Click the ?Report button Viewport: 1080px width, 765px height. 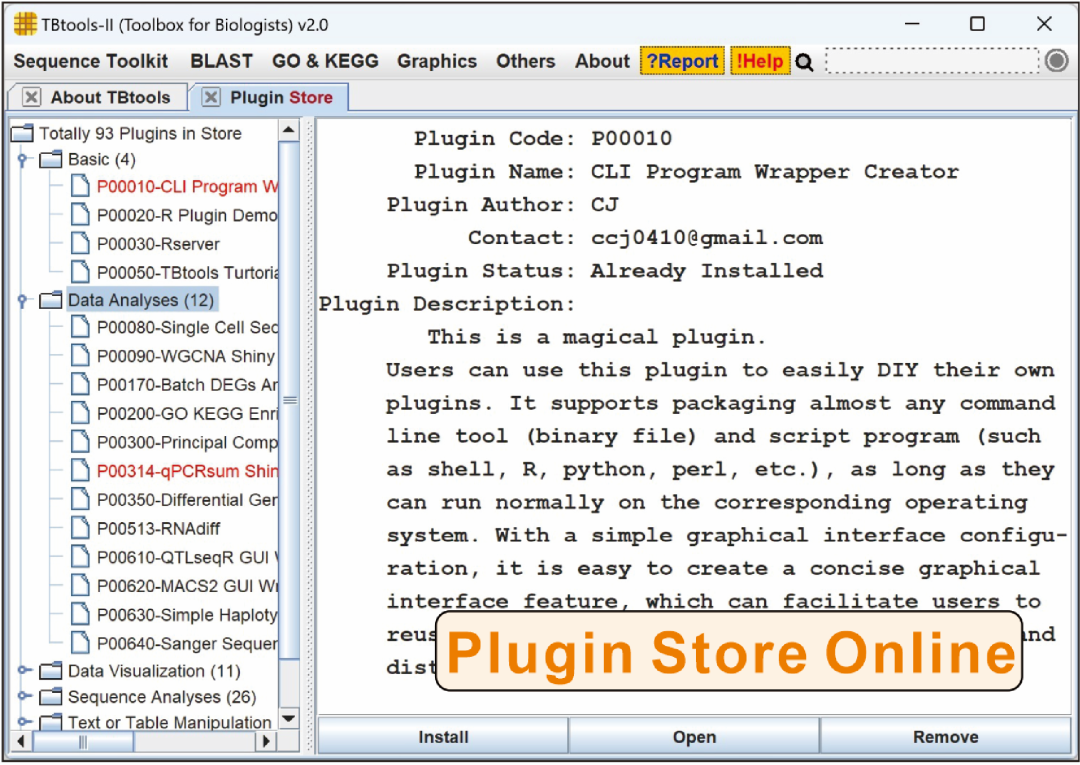click(x=683, y=61)
